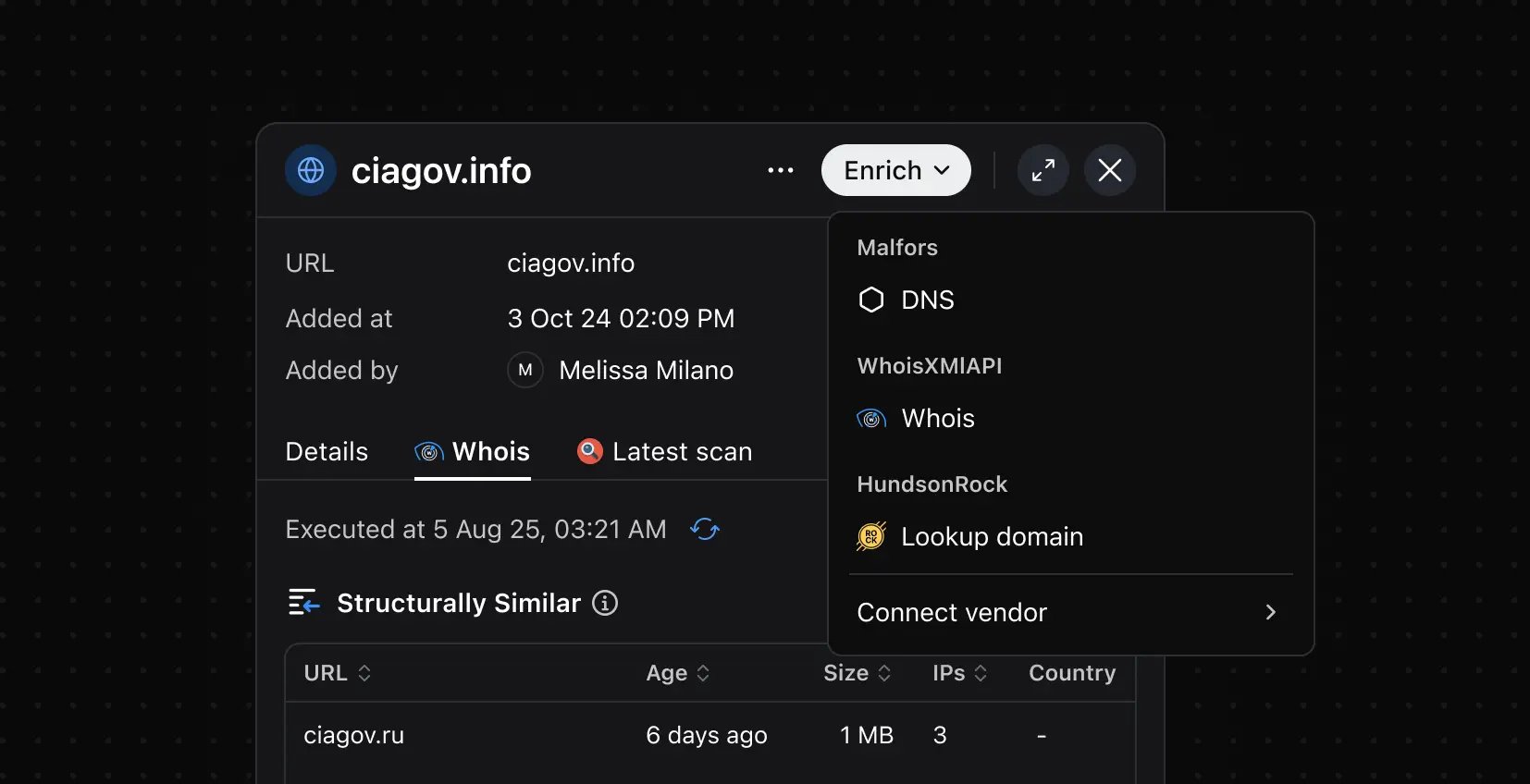Close the ciagov.info panel
Screen dimensions: 1530x784
pyautogui.click(x=1109, y=170)
